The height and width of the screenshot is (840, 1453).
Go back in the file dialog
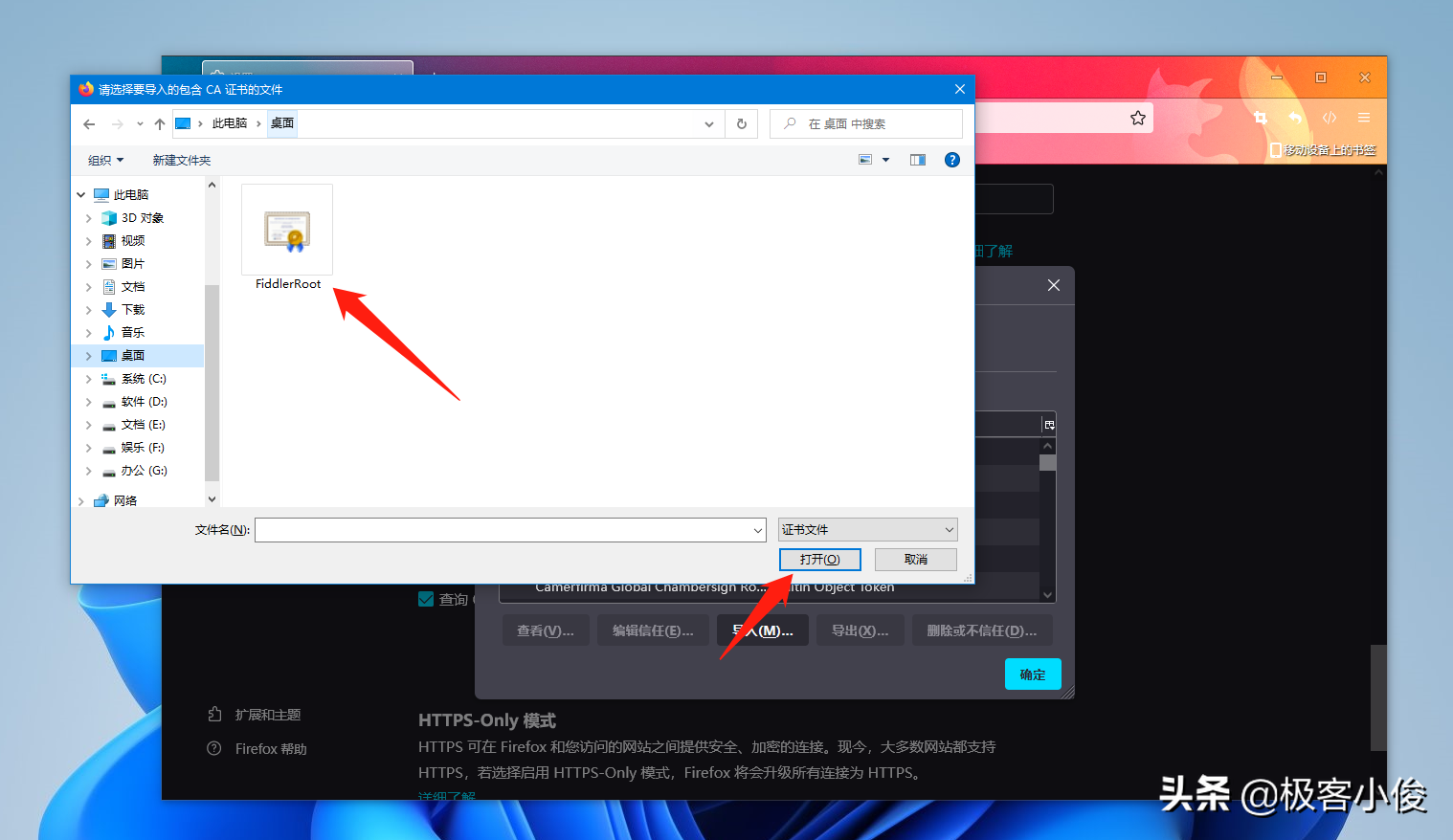pos(89,124)
